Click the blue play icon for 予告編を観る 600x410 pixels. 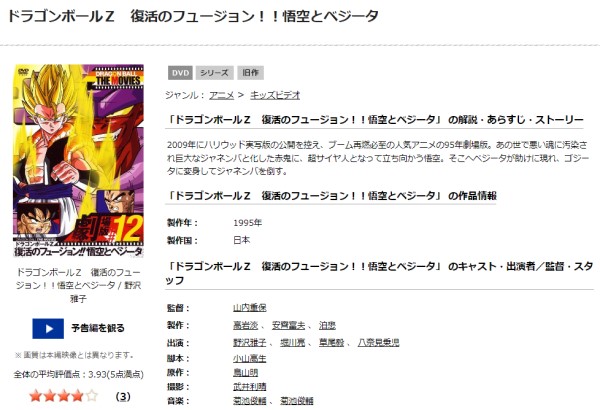click(48, 327)
